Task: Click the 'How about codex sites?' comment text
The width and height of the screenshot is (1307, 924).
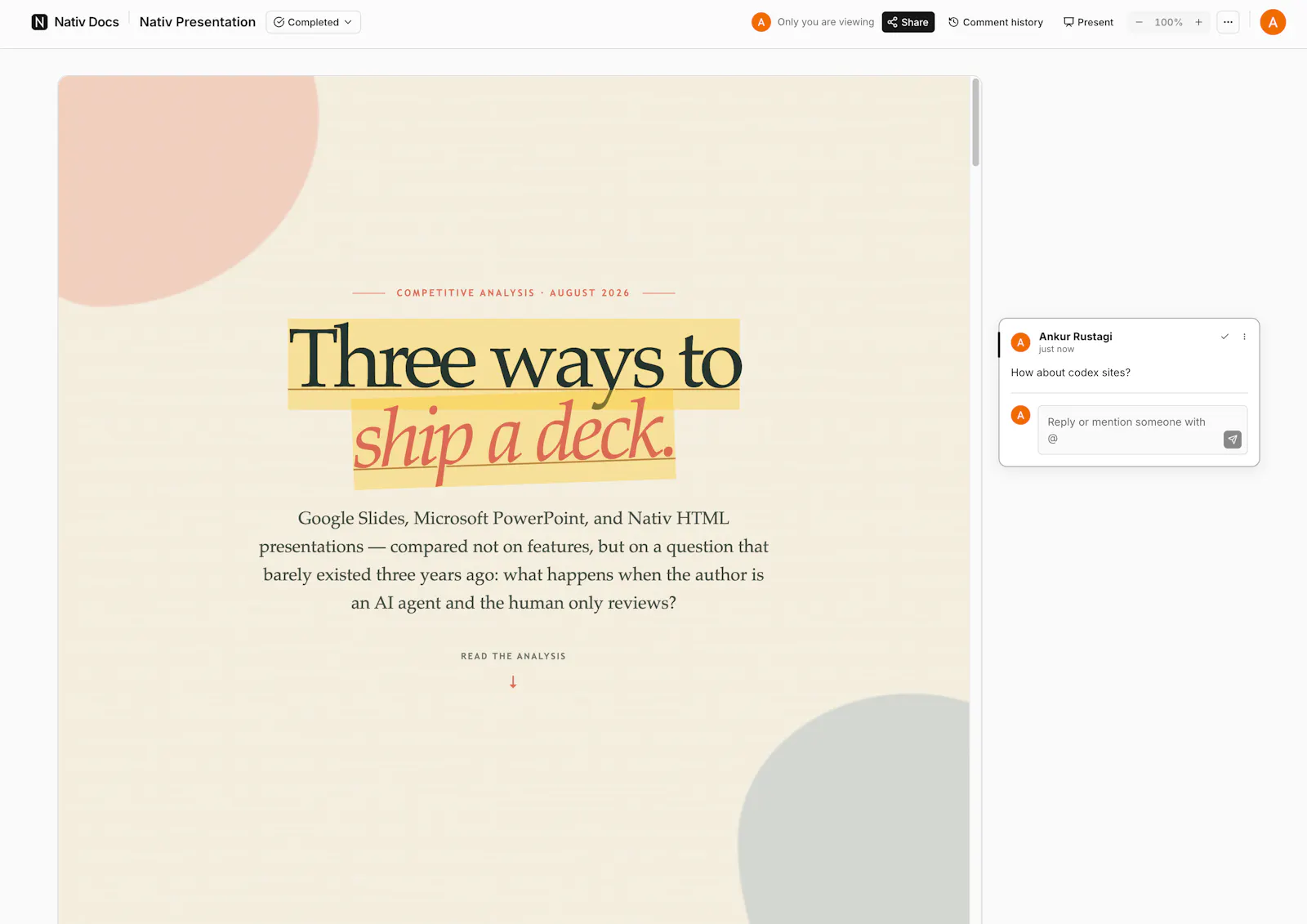Action: [x=1070, y=373]
